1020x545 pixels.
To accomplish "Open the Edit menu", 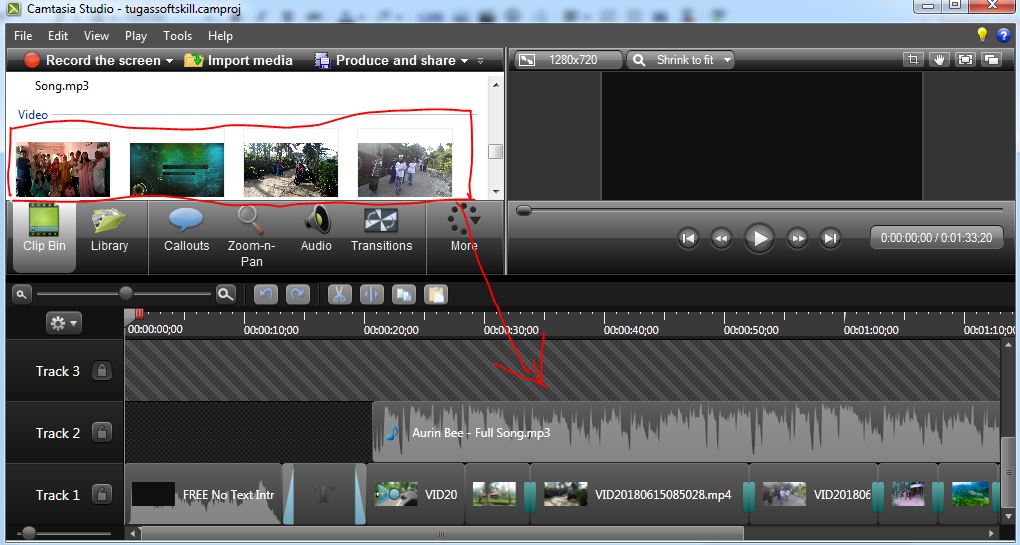I will [58, 36].
